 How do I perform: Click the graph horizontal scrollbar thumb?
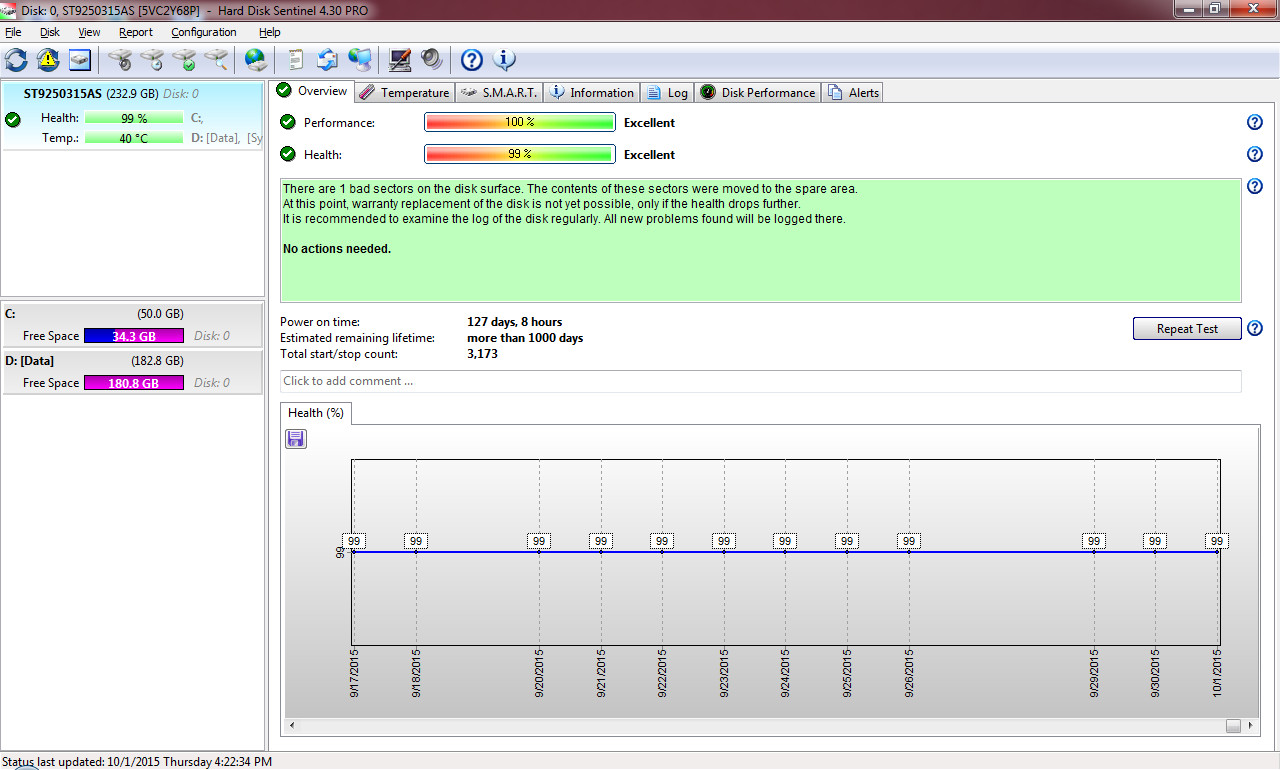[1234, 725]
